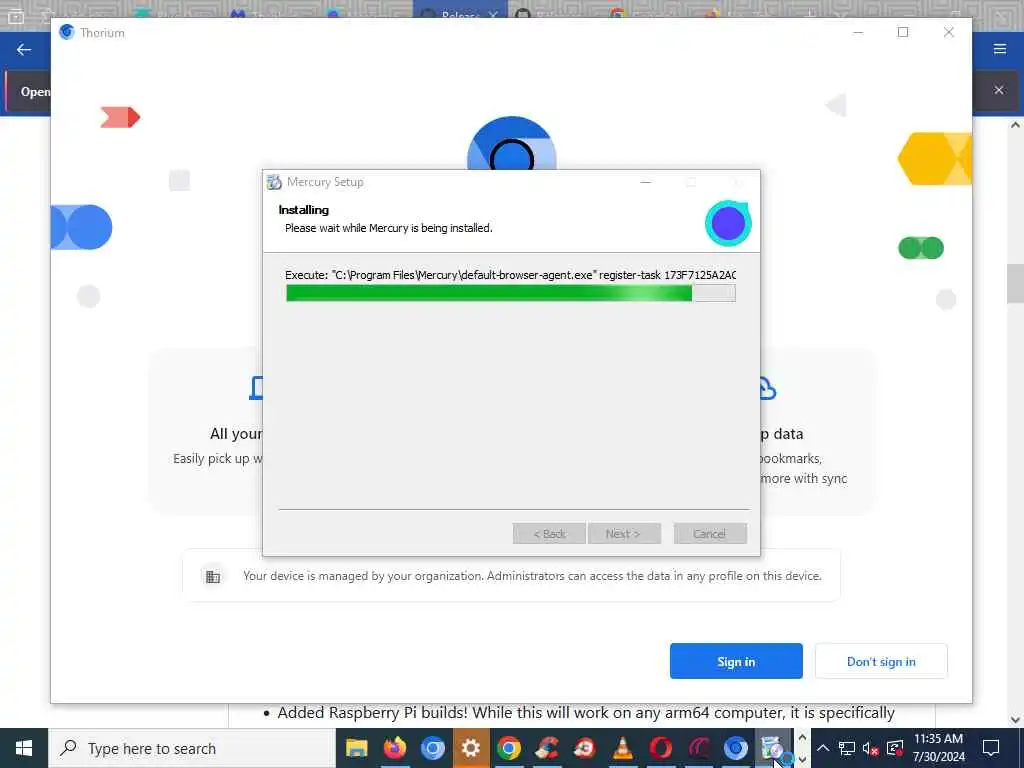This screenshot has height=768, width=1024.
Task: Open Opera from the taskbar
Action: point(660,748)
